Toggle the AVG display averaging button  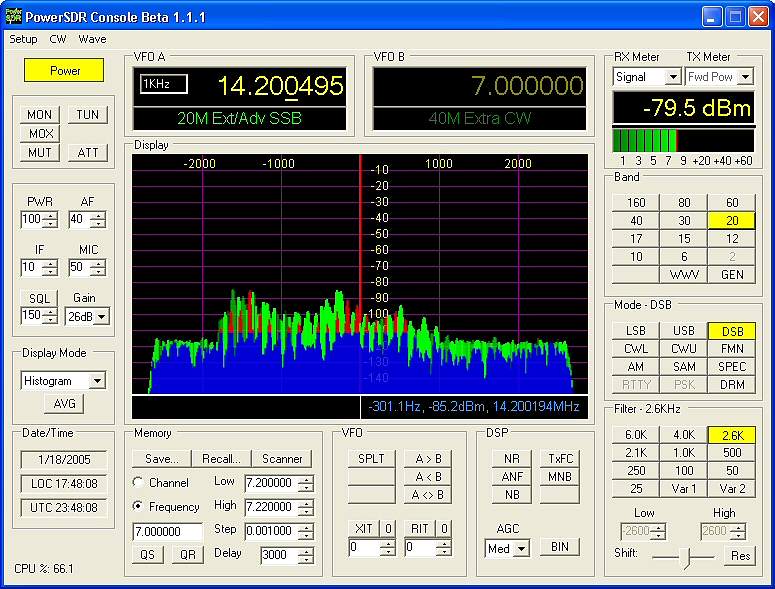click(x=65, y=403)
